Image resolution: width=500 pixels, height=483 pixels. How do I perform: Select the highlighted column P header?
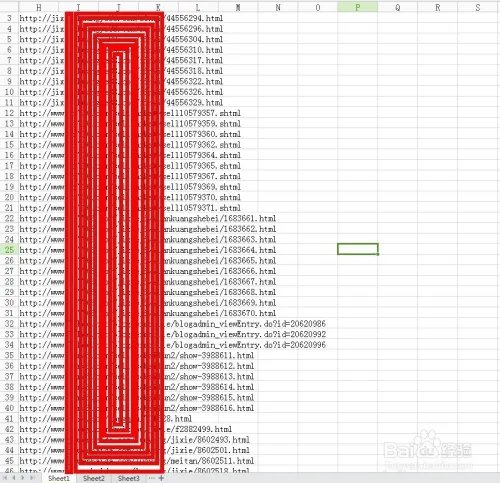point(358,7)
